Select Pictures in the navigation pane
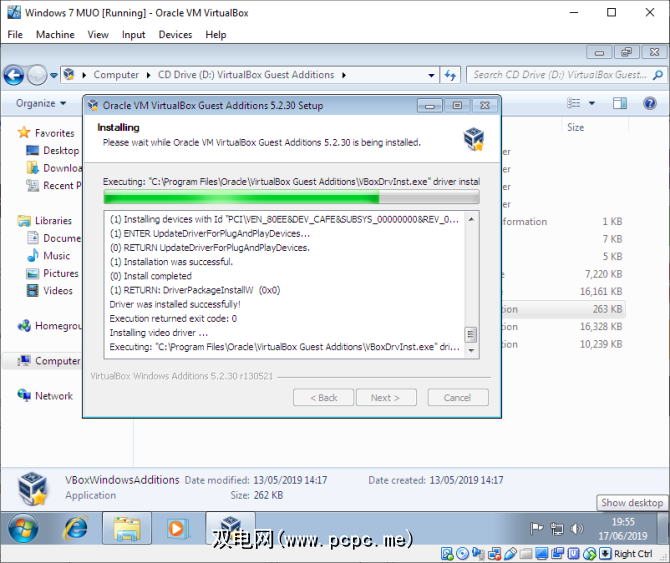Screen dimensions: 670x563 click(x=61, y=273)
